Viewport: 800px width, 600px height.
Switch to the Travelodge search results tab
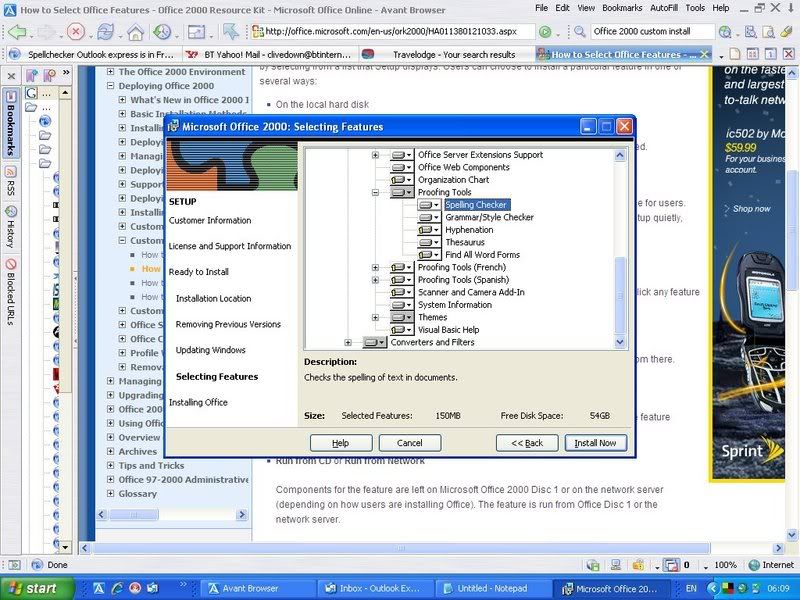[x=446, y=54]
